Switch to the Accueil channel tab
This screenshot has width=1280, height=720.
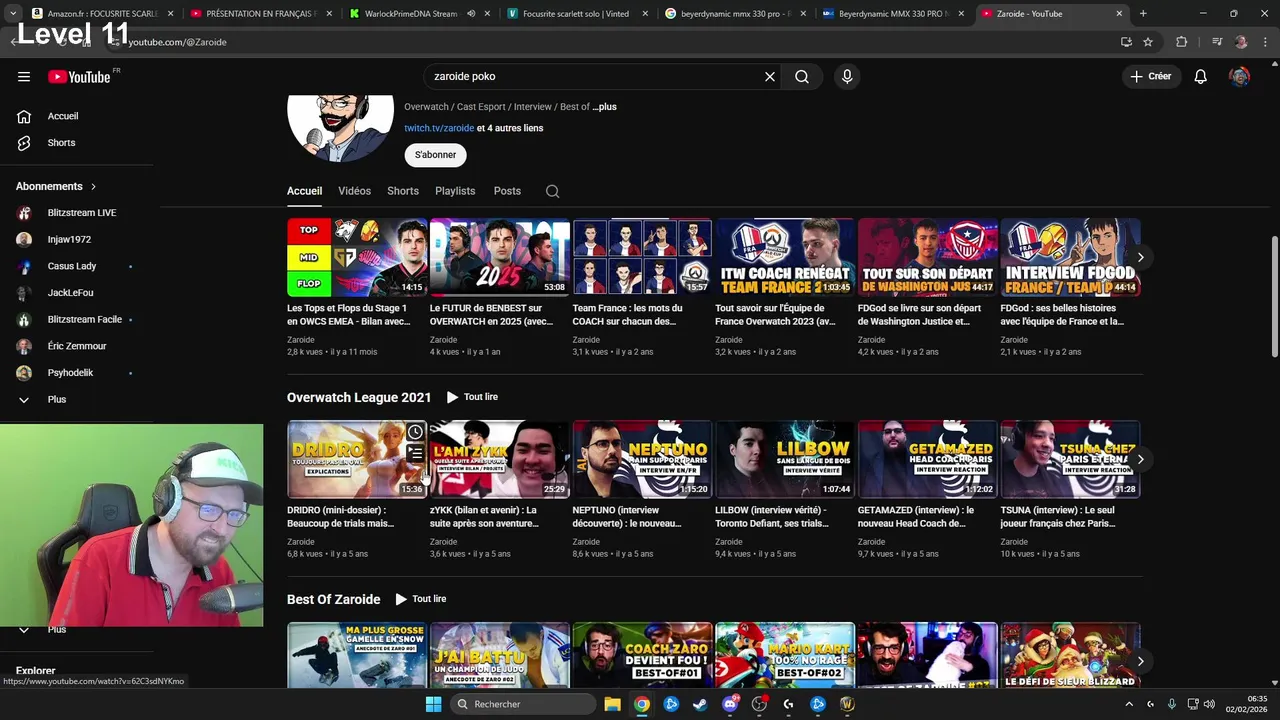click(x=304, y=191)
